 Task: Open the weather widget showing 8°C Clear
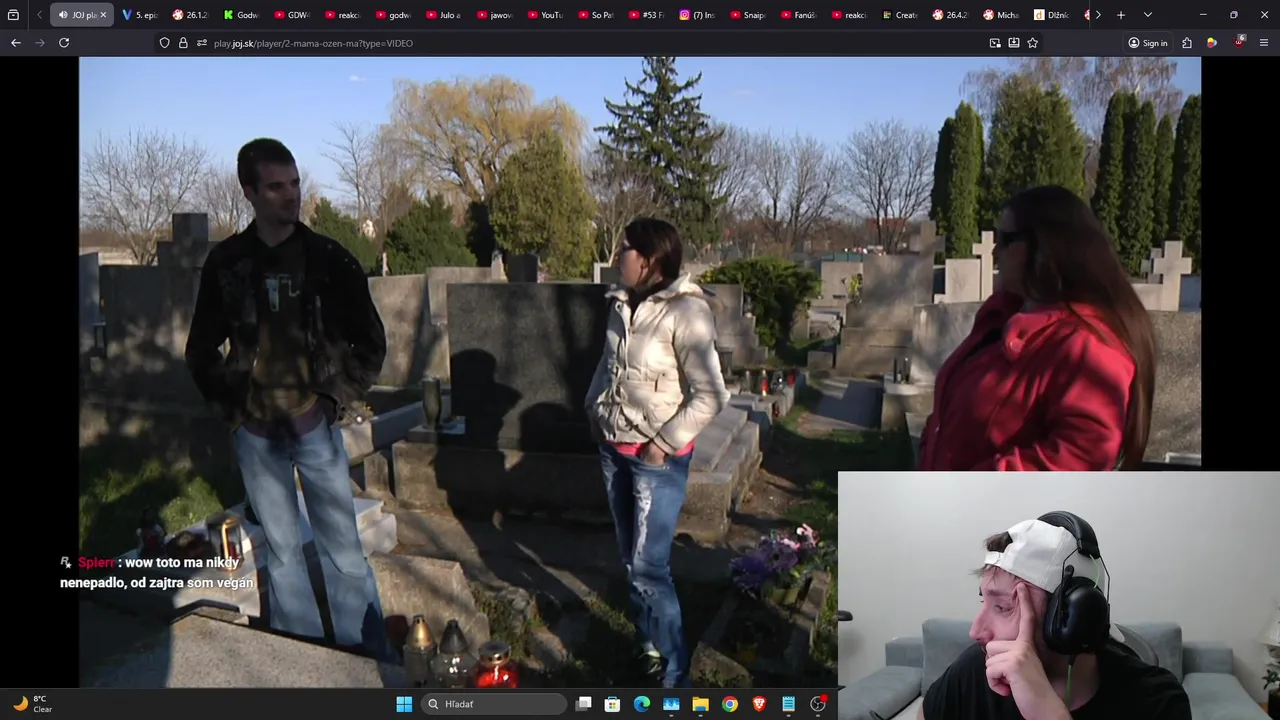coord(32,704)
